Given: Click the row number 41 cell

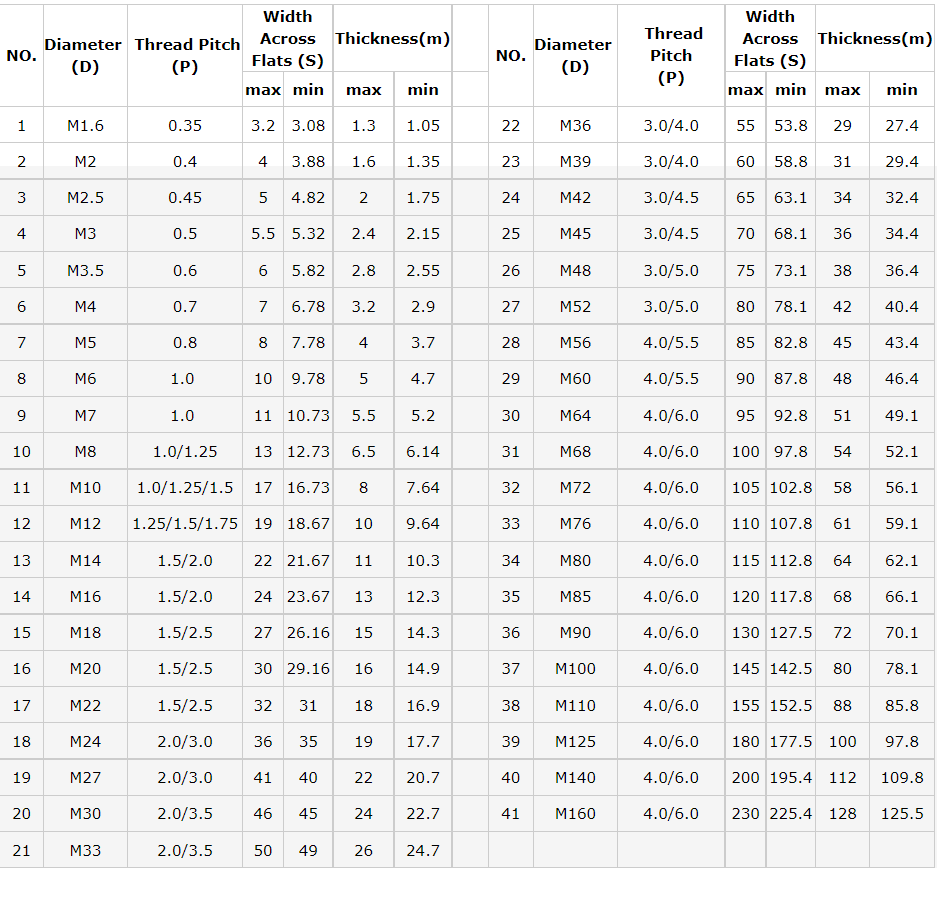Looking at the screenshot, I should coord(510,813).
